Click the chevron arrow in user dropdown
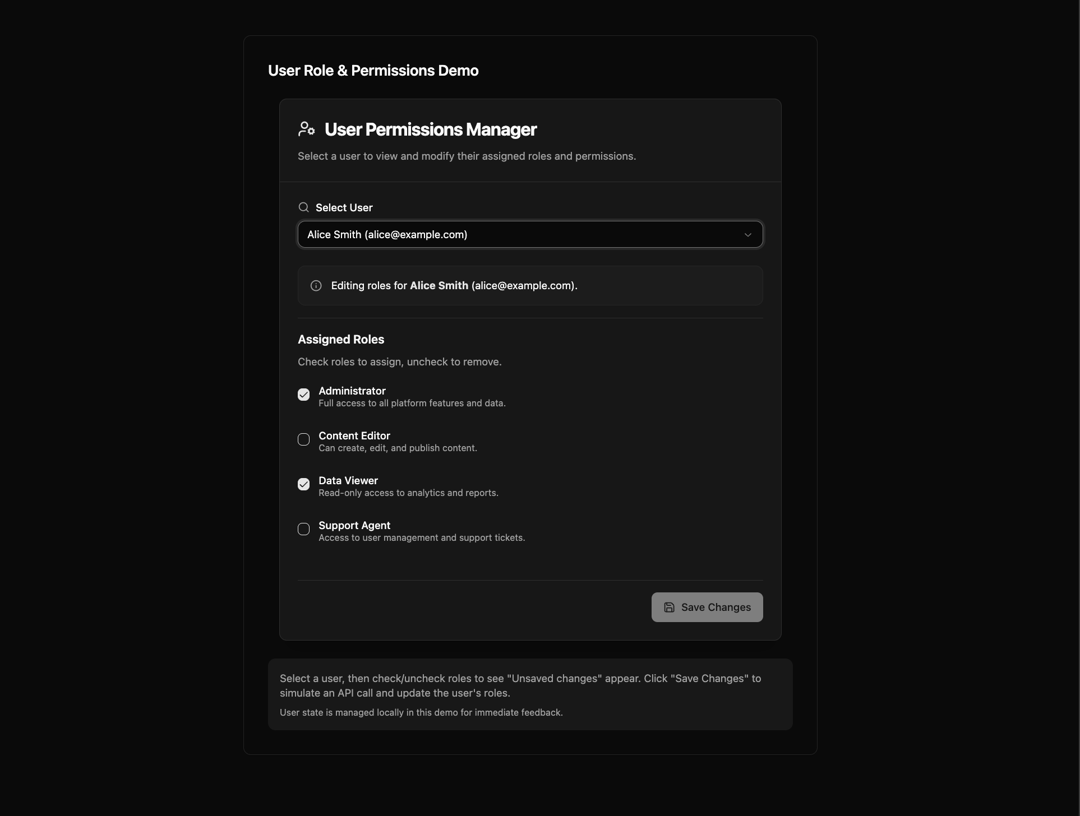Viewport: 1080px width, 816px height. pyautogui.click(x=748, y=235)
